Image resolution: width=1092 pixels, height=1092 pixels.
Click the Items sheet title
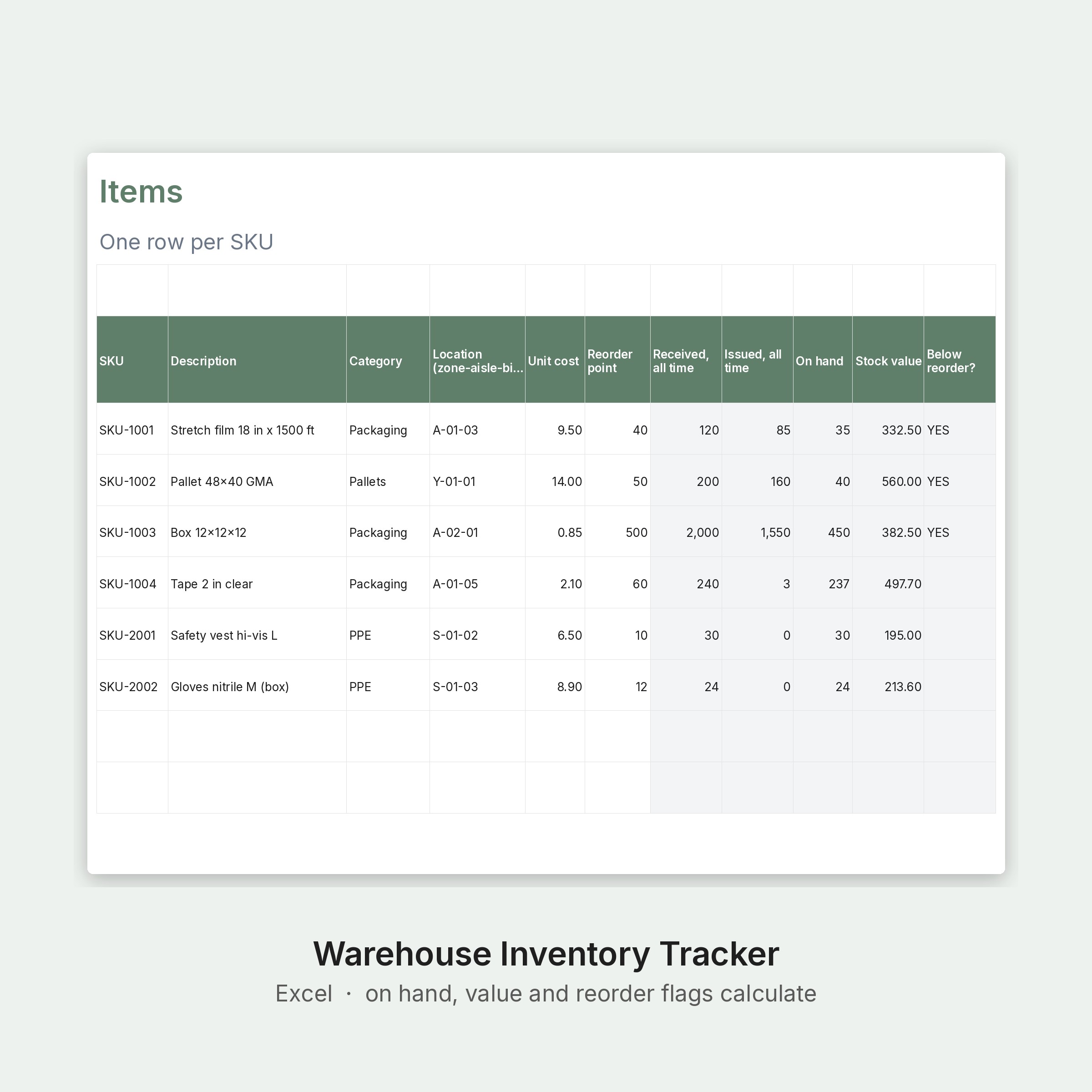142,191
